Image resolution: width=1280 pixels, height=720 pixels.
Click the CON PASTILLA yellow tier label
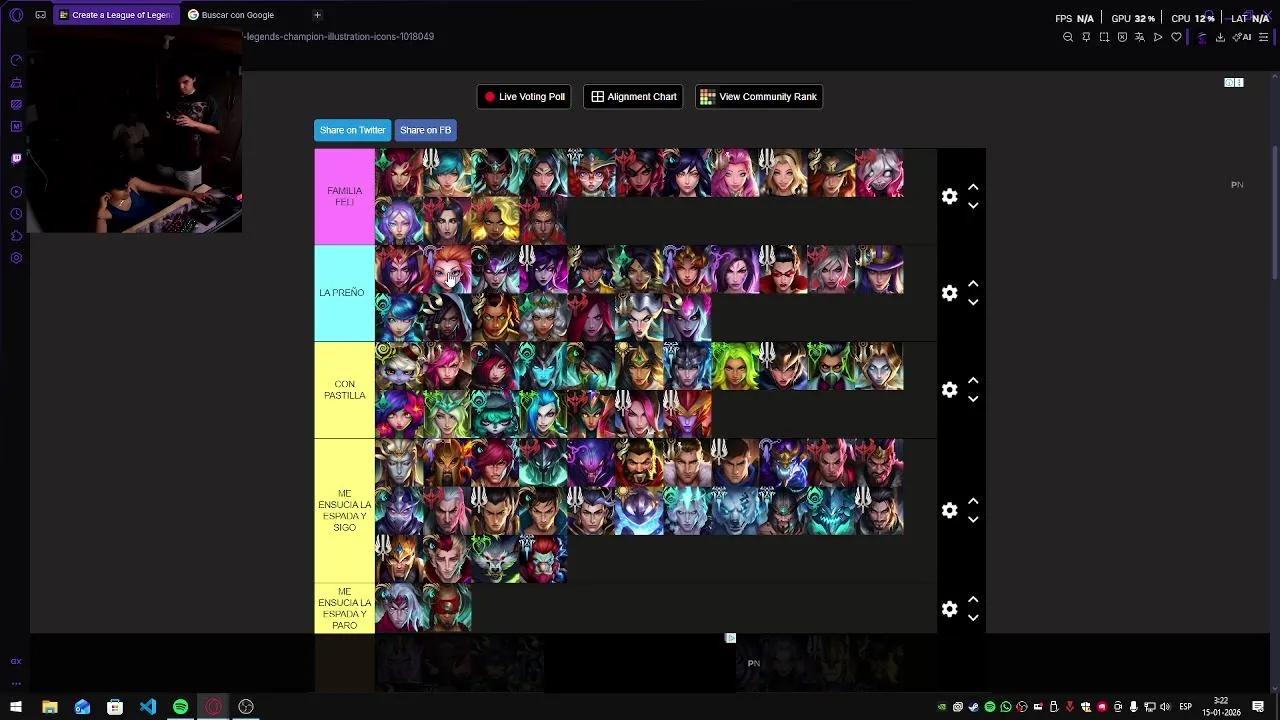[344, 390]
